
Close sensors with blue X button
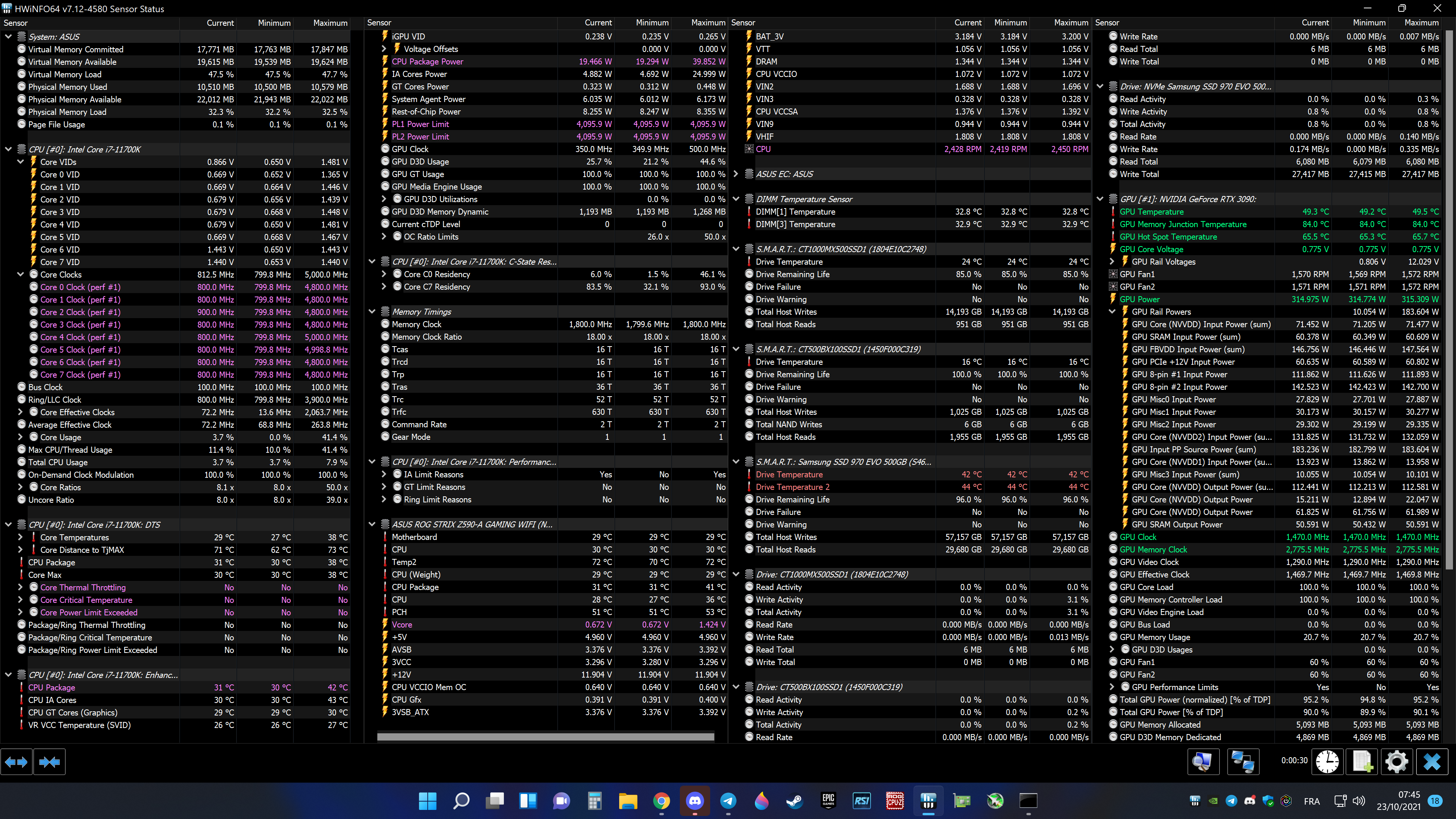(x=1432, y=762)
